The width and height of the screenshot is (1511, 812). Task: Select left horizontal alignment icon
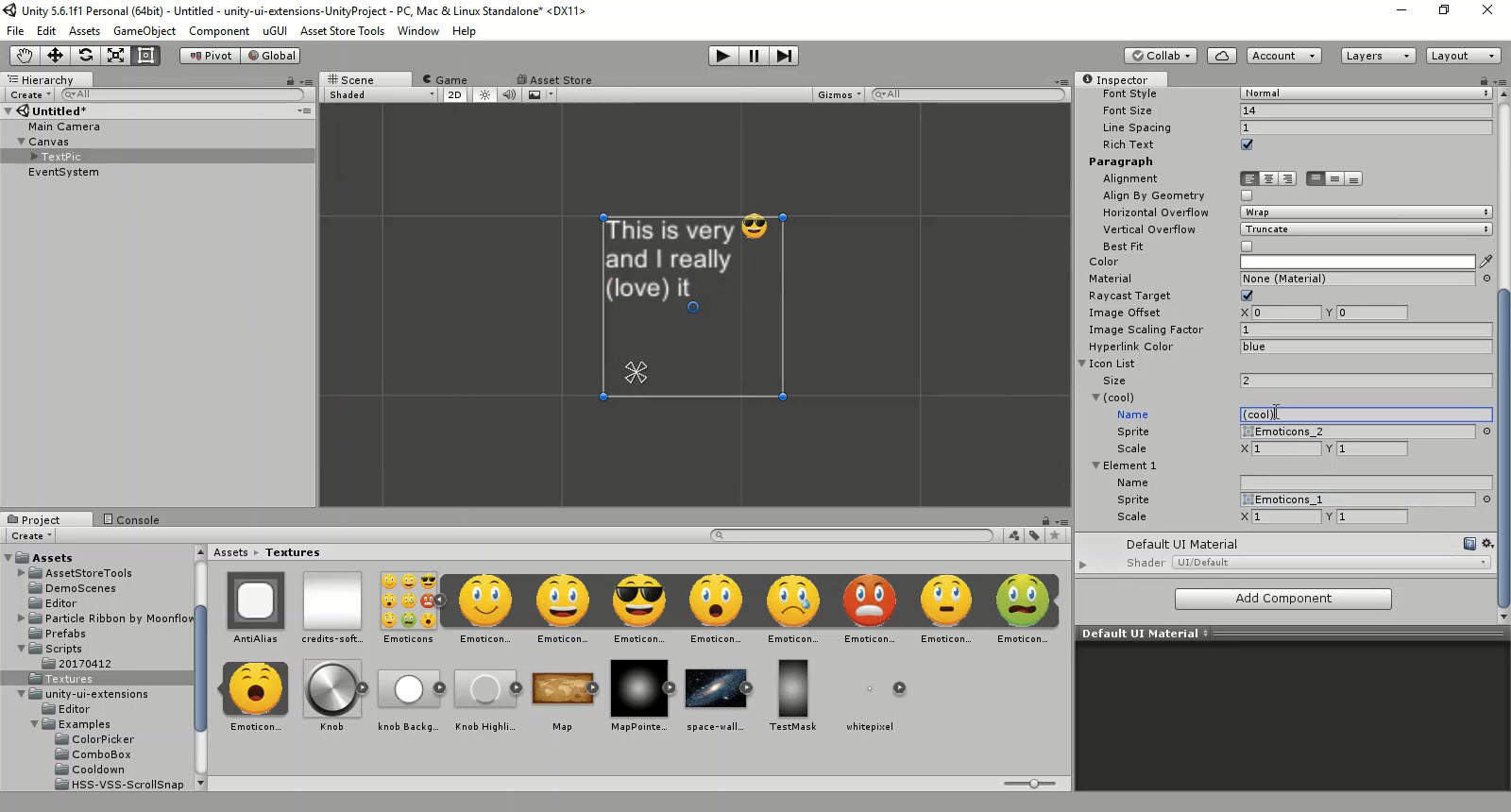[x=1249, y=178]
